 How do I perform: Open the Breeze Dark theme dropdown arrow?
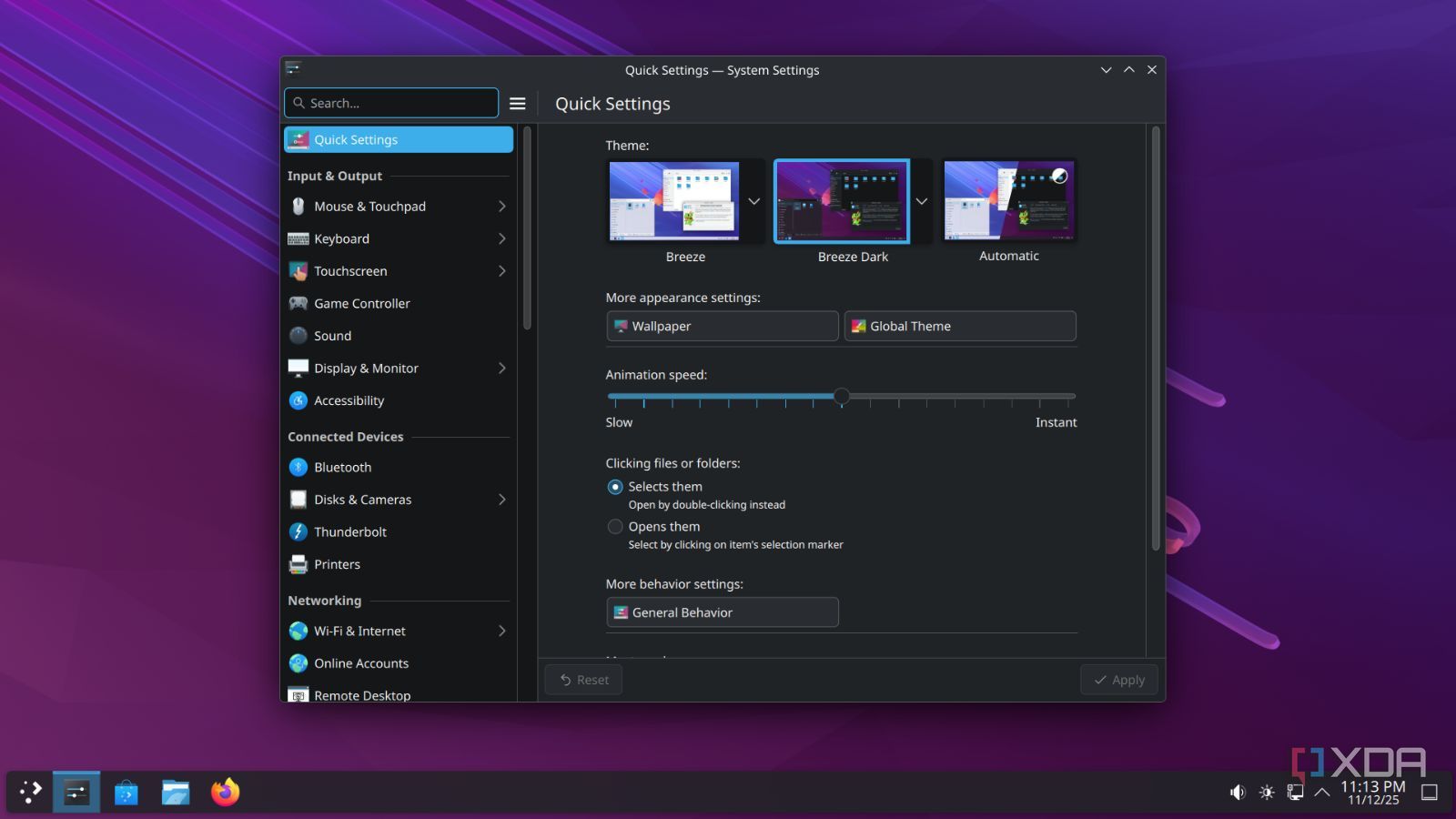922,201
